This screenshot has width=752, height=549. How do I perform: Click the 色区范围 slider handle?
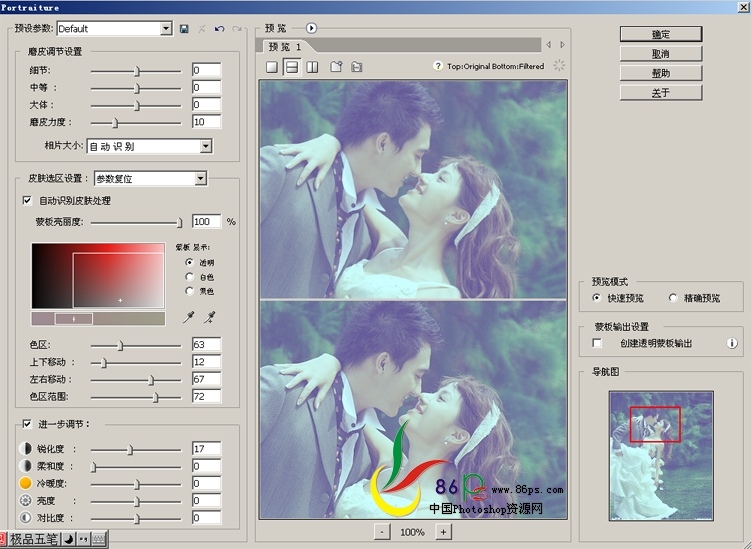[155, 397]
